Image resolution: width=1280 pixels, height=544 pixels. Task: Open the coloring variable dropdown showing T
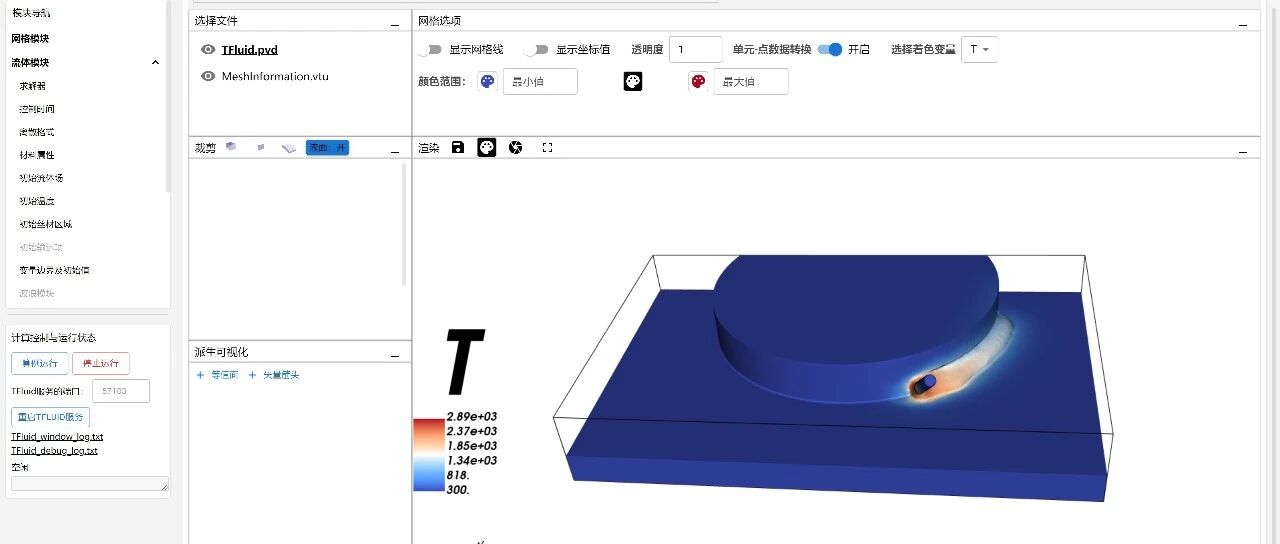click(x=979, y=49)
